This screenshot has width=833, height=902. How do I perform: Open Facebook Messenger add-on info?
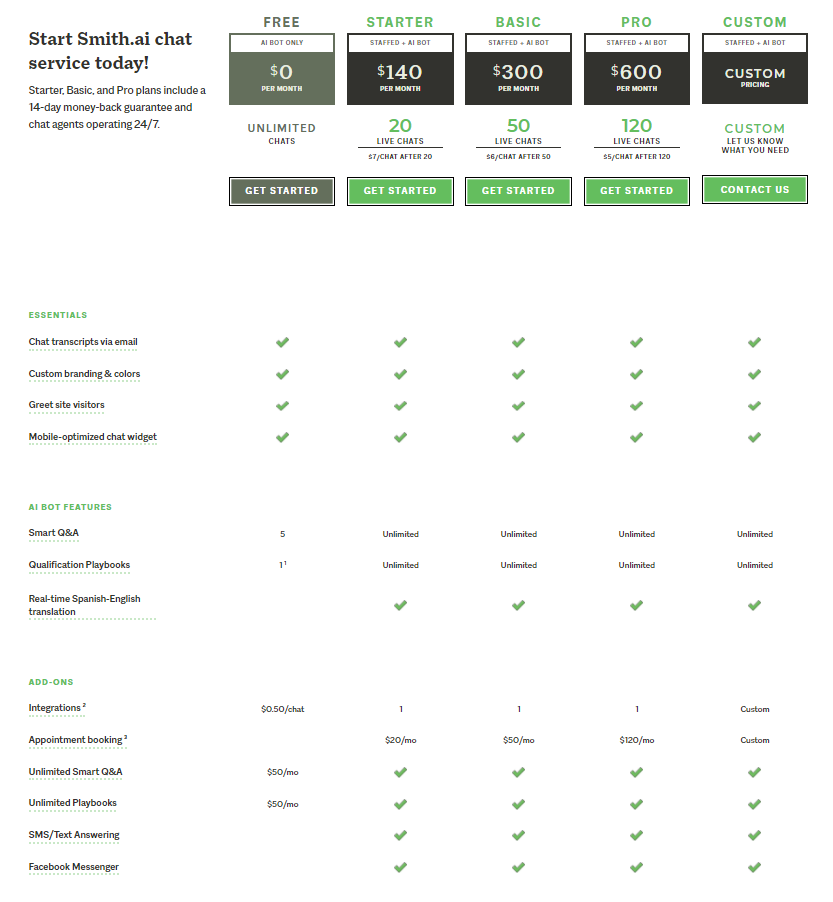pos(73,867)
